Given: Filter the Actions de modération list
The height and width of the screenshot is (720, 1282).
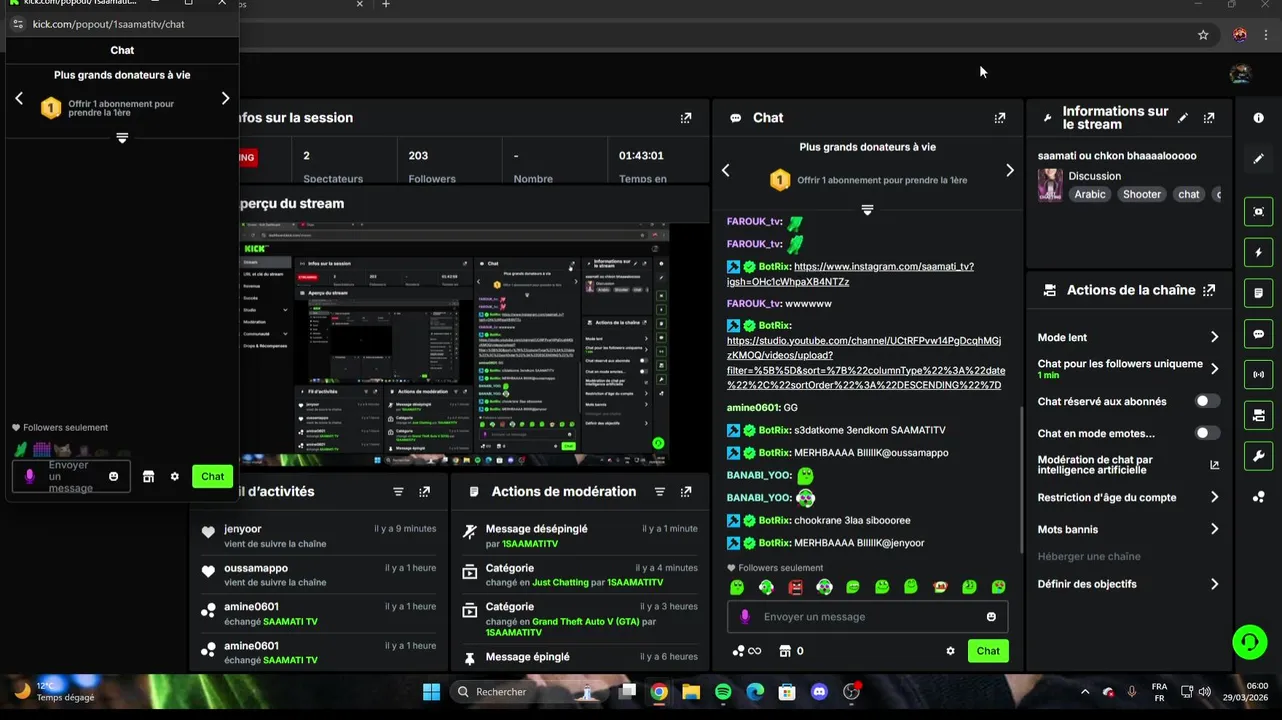Looking at the screenshot, I should (x=660, y=492).
